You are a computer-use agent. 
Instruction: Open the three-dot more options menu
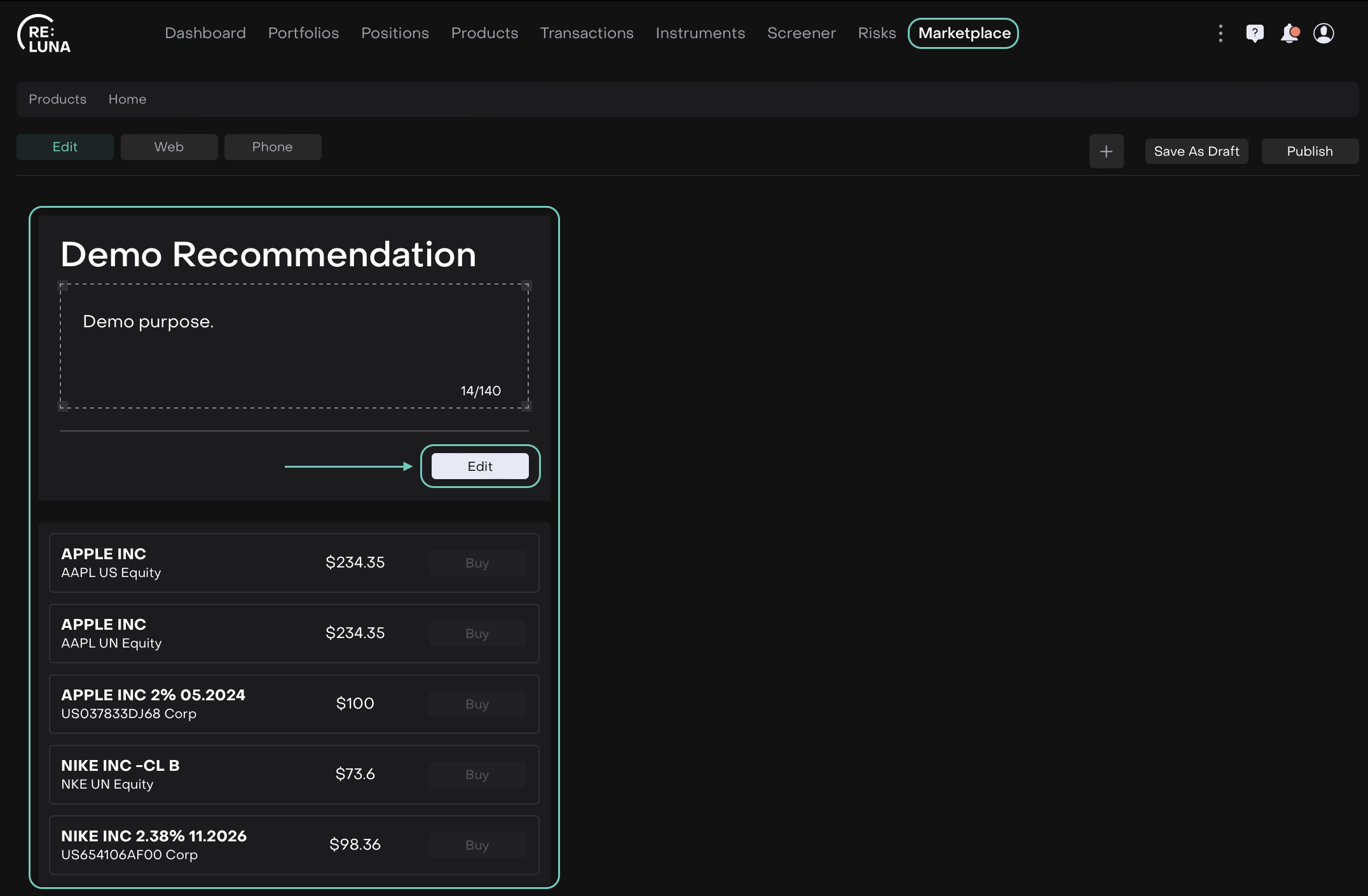coord(1220,33)
